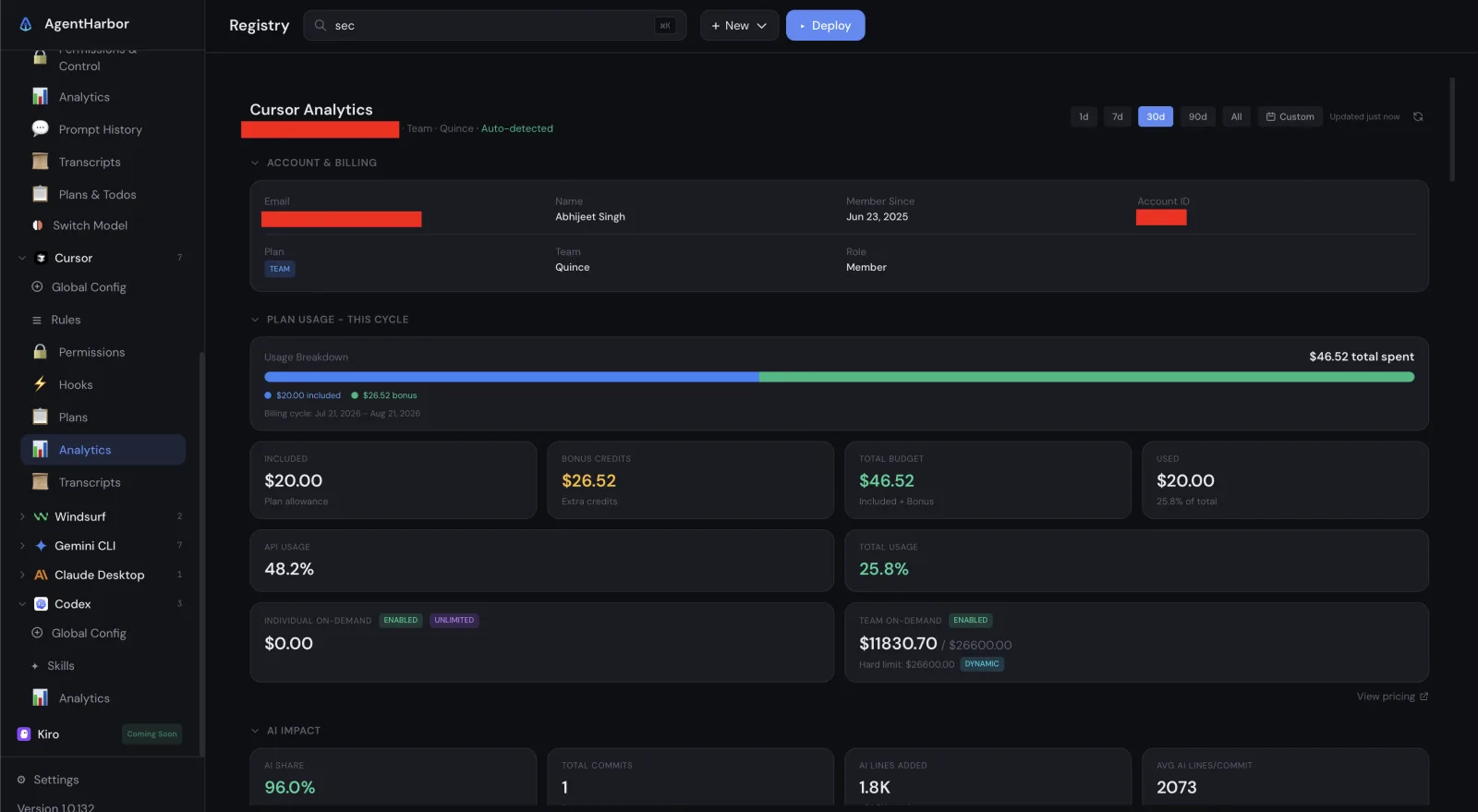
Task: Click the UNLIMITED on-demand badge
Action: [454, 620]
